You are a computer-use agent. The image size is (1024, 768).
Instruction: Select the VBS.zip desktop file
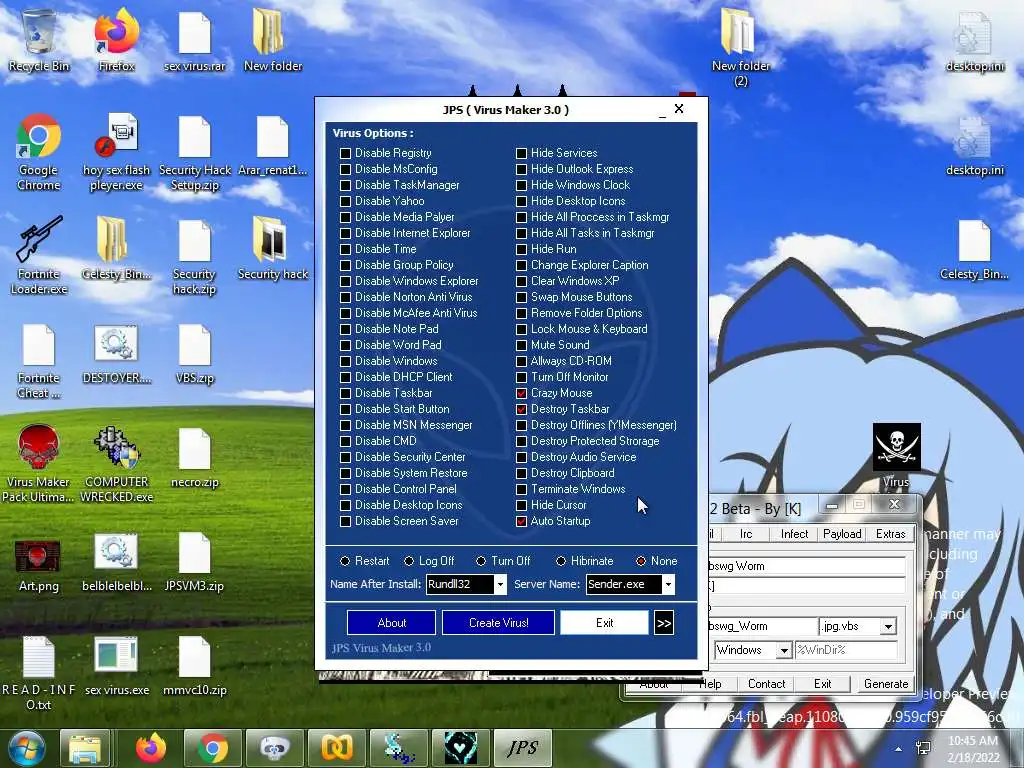[195, 353]
